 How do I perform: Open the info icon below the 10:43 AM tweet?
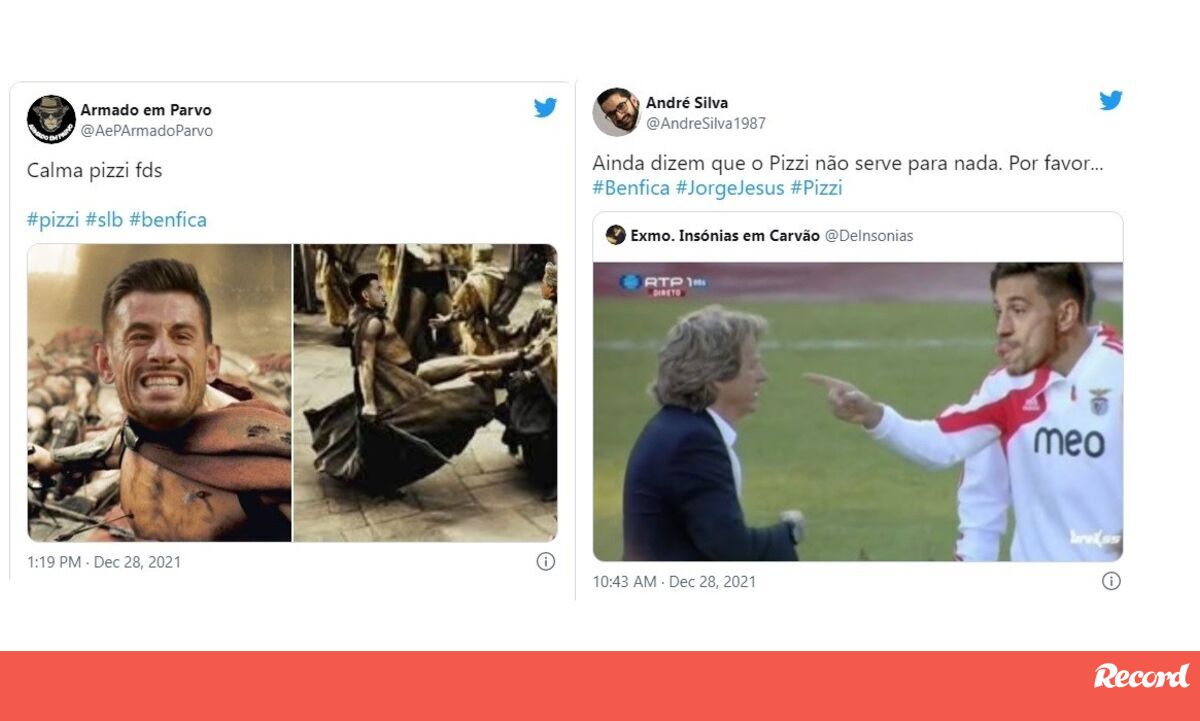pos(1111,581)
